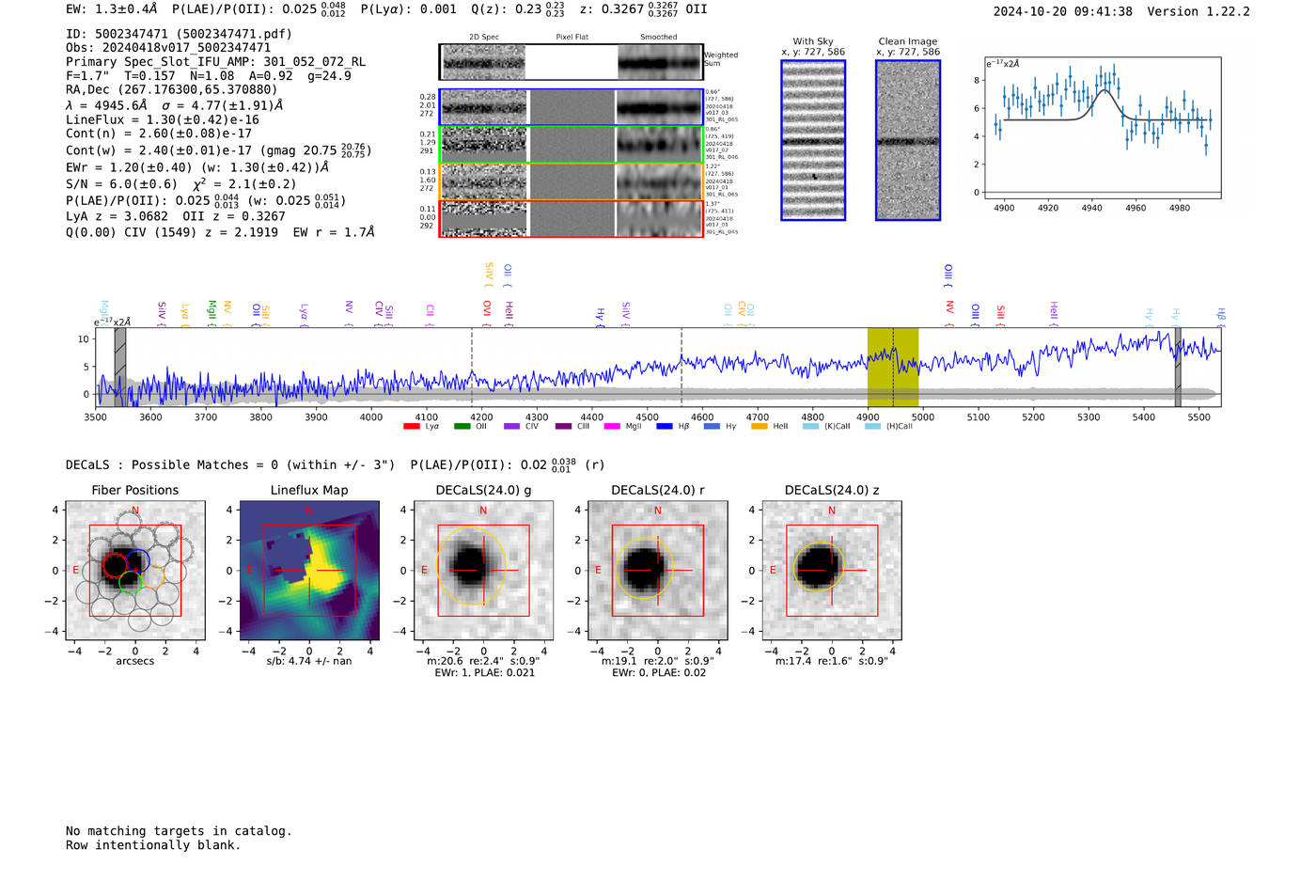Click the With Sky 2D image
The height and width of the screenshot is (896, 1316).
pyautogui.click(x=813, y=140)
